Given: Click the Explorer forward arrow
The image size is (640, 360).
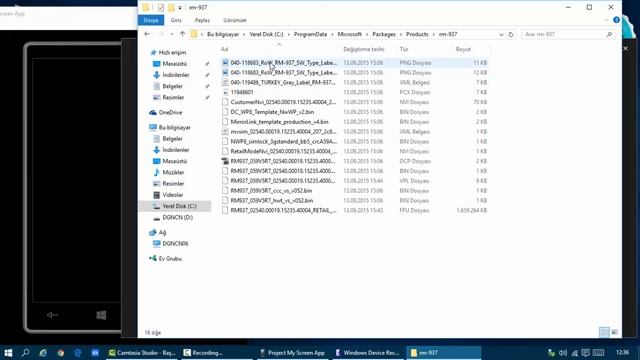Looking at the screenshot, I should [x=161, y=34].
